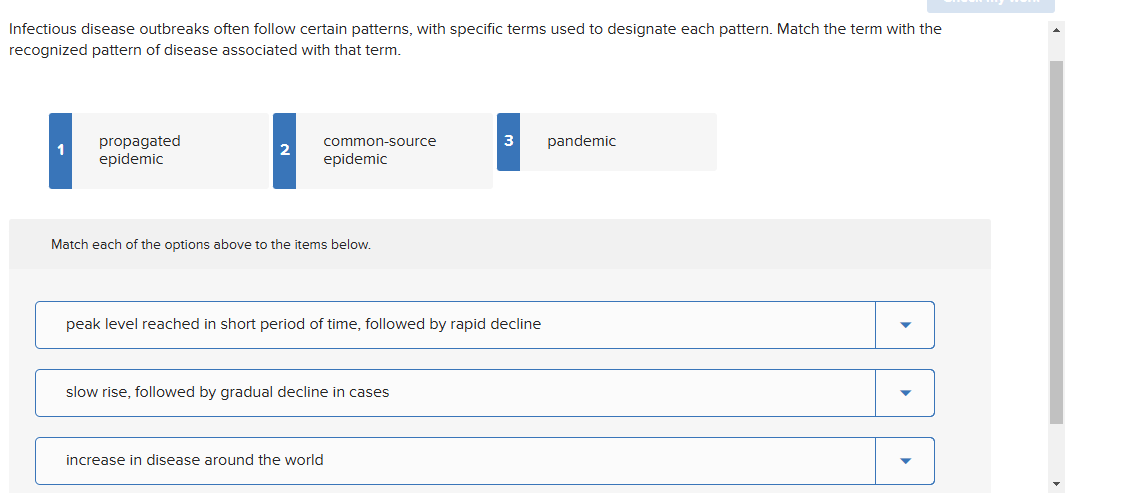Select the pandemic option card
Viewport: 1142px width, 497px height.
(x=618, y=142)
